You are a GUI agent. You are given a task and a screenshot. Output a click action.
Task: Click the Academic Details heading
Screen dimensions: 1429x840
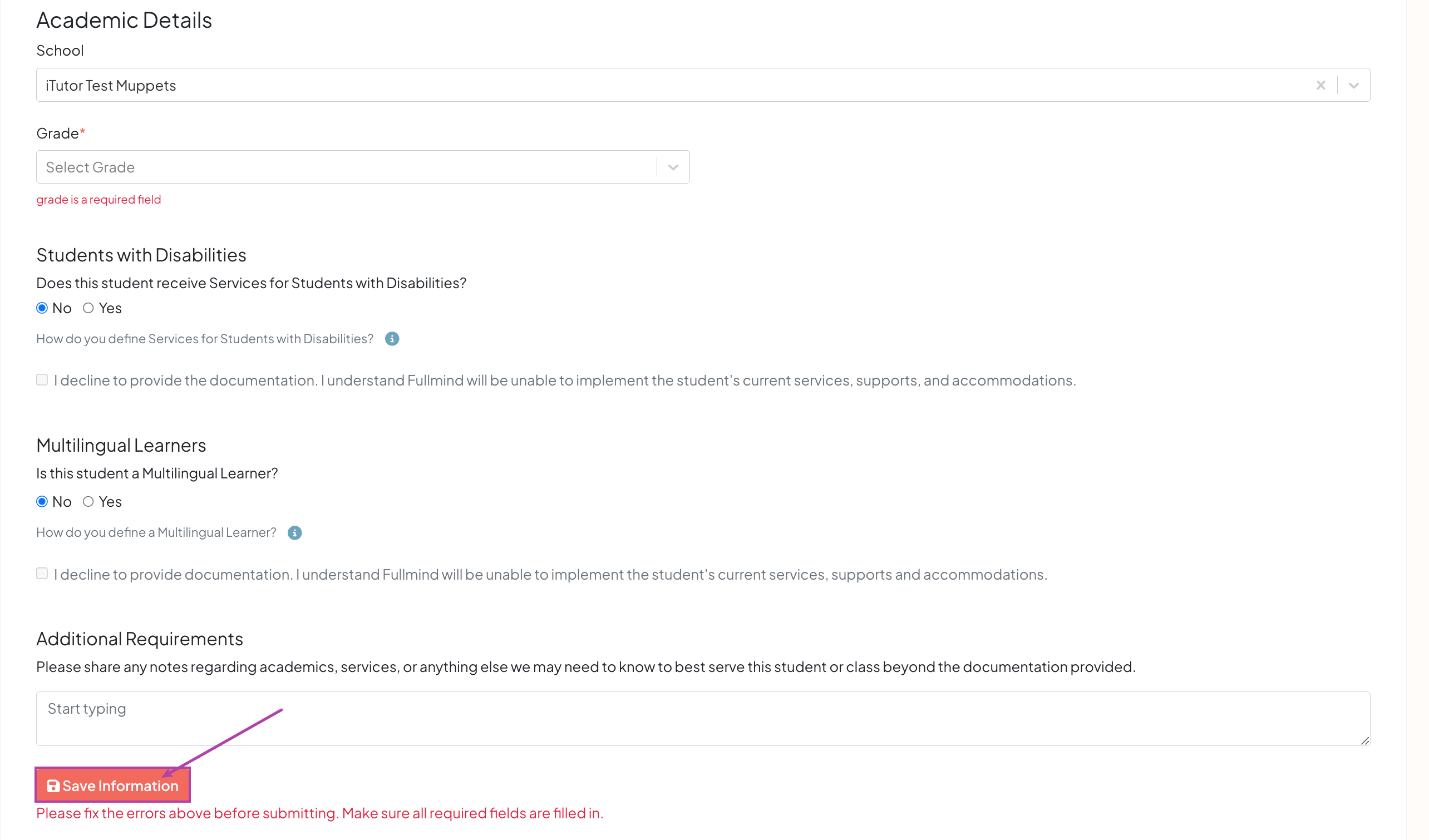(x=124, y=21)
